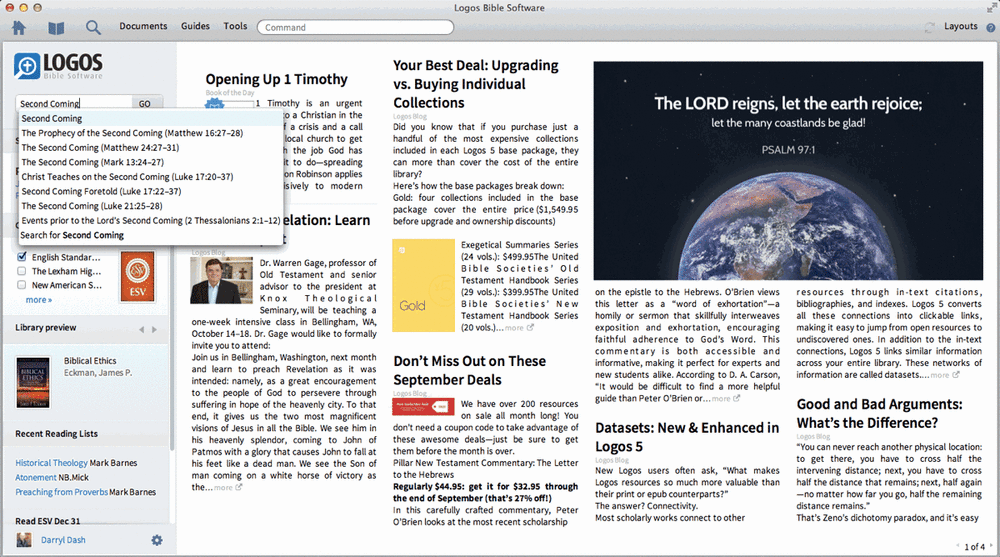Screen dimensions: 1000x557
Task: Click the ESV Bible cover icon
Action: pyautogui.click(x=138, y=276)
